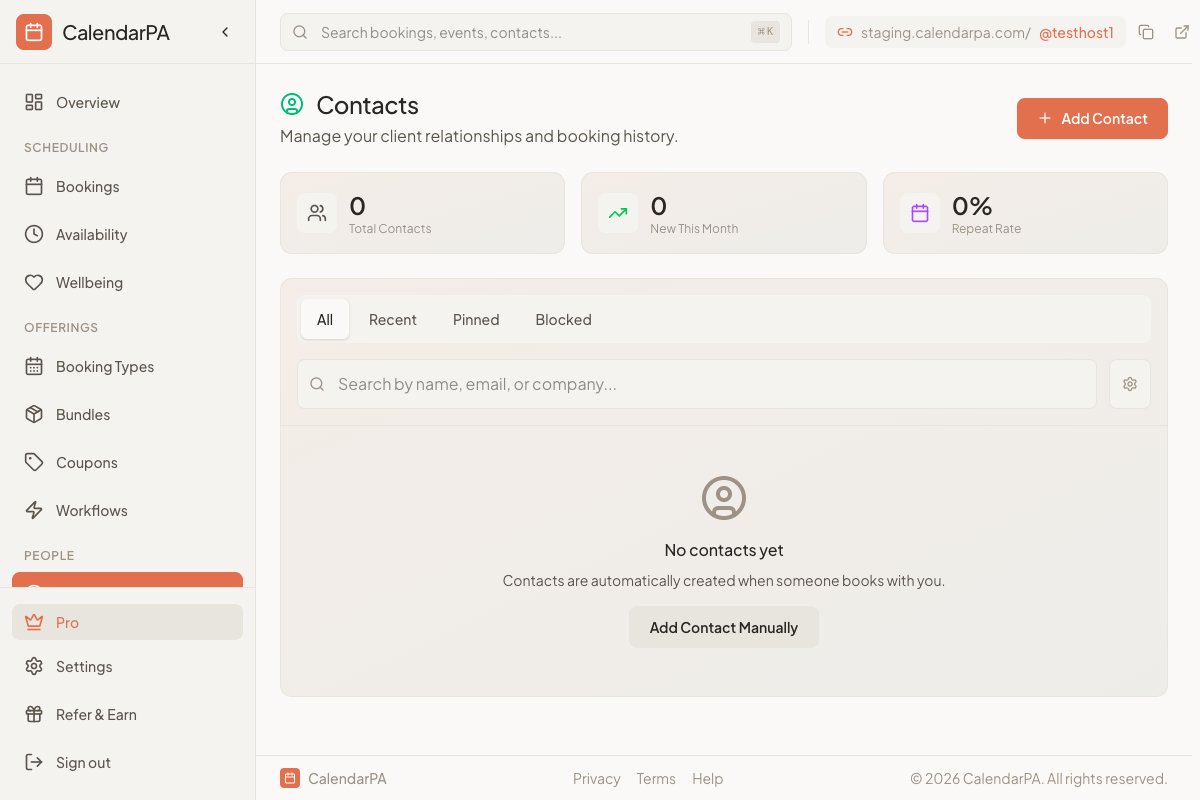
Task: Click Add Contact Manually
Action: (x=723, y=627)
